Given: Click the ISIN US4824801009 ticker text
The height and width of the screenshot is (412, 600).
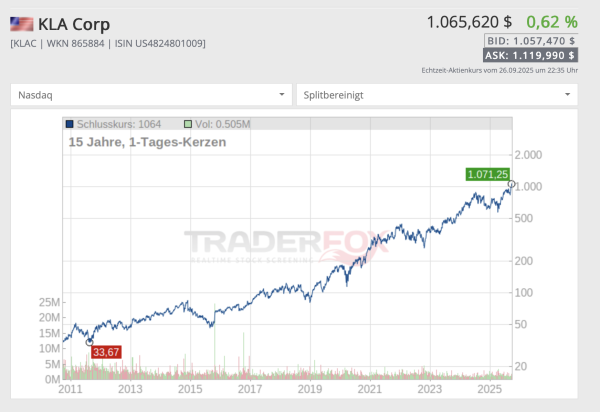Looking at the screenshot, I should coord(161,43).
